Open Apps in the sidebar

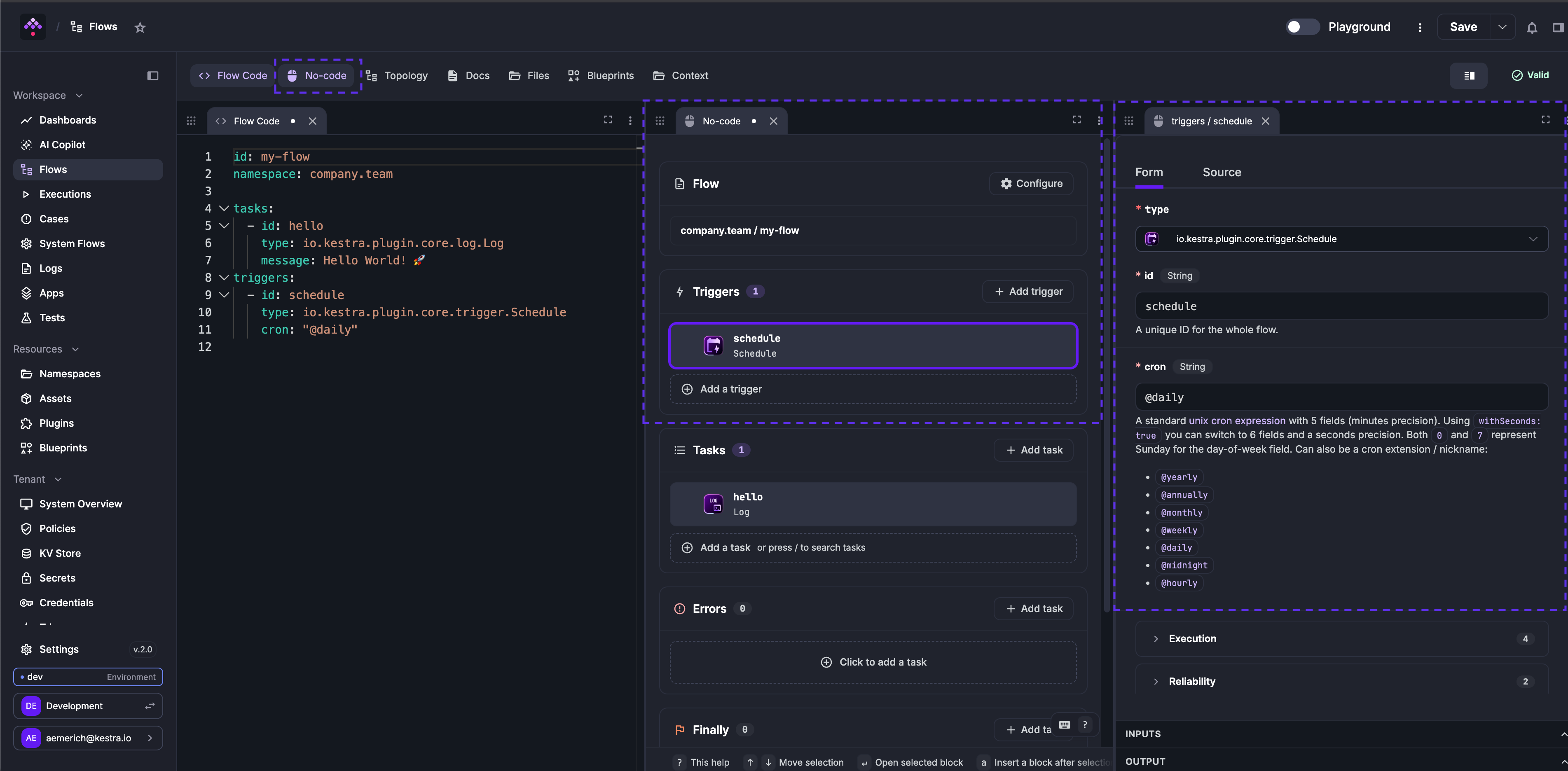click(88, 293)
